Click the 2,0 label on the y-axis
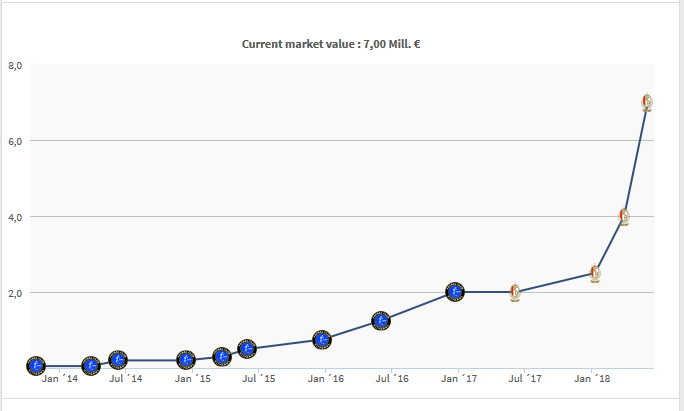Viewport: 684px width, 411px height. point(15,293)
